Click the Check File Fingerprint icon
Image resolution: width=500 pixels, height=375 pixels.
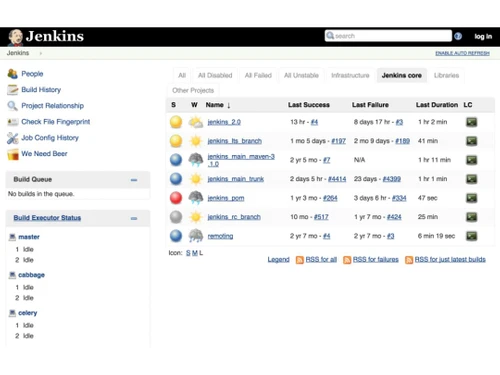(13, 122)
